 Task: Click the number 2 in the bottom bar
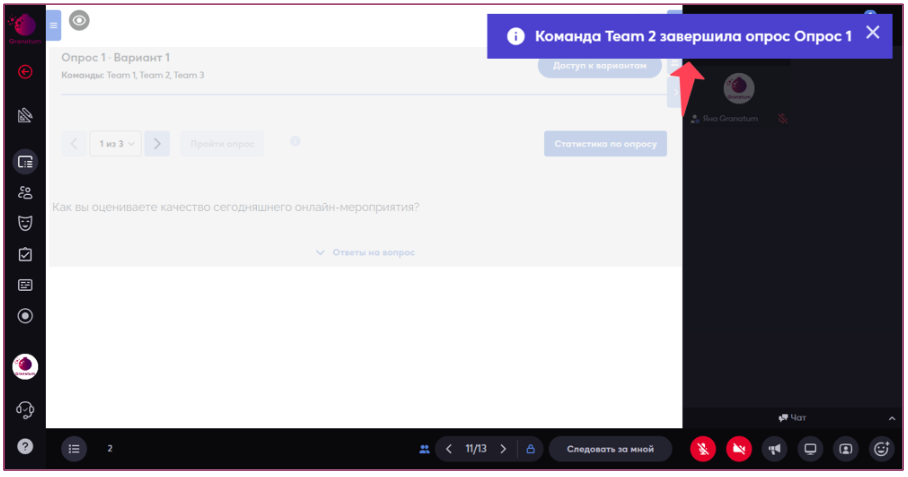110,449
